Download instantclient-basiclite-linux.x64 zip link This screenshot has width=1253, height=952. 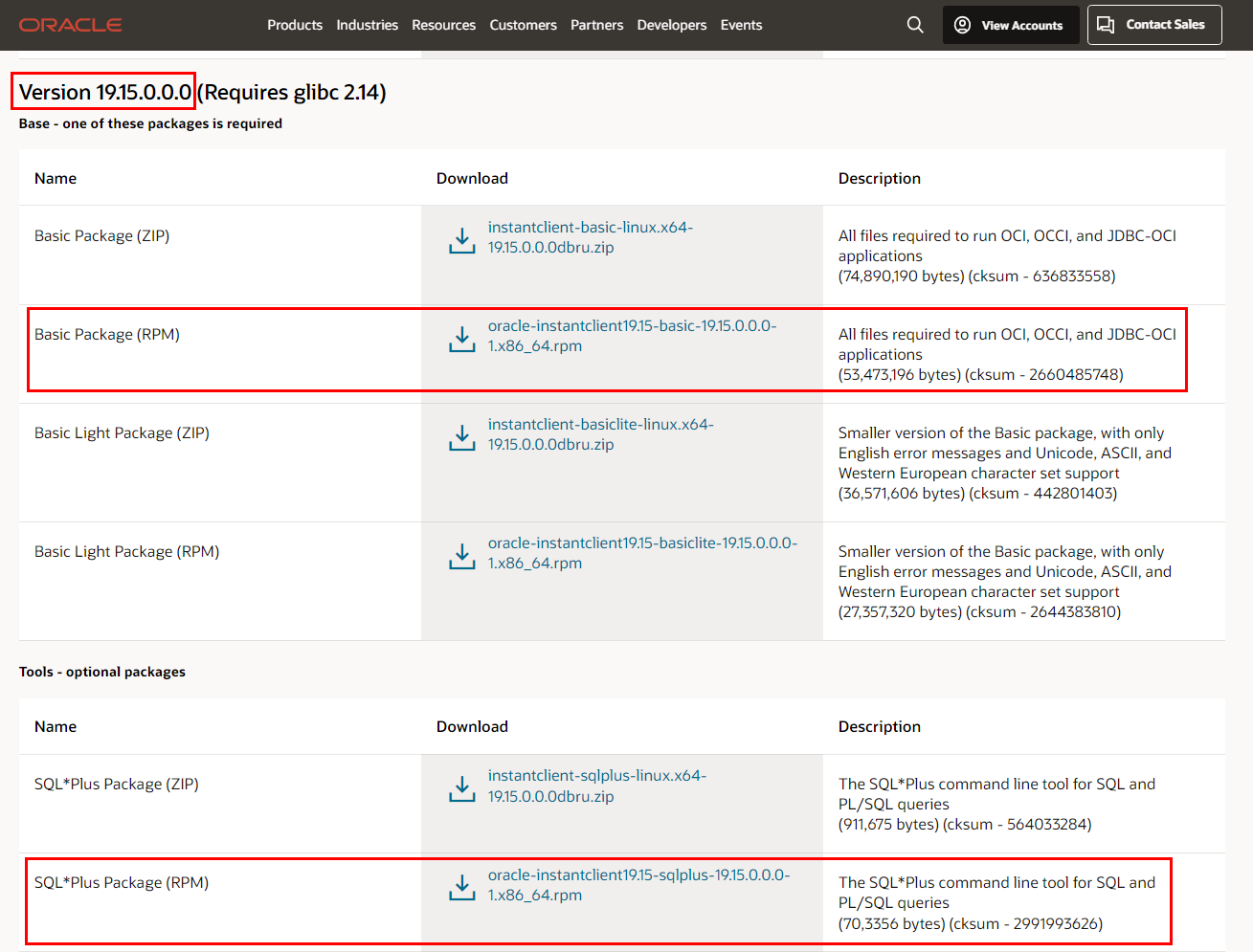(601, 434)
